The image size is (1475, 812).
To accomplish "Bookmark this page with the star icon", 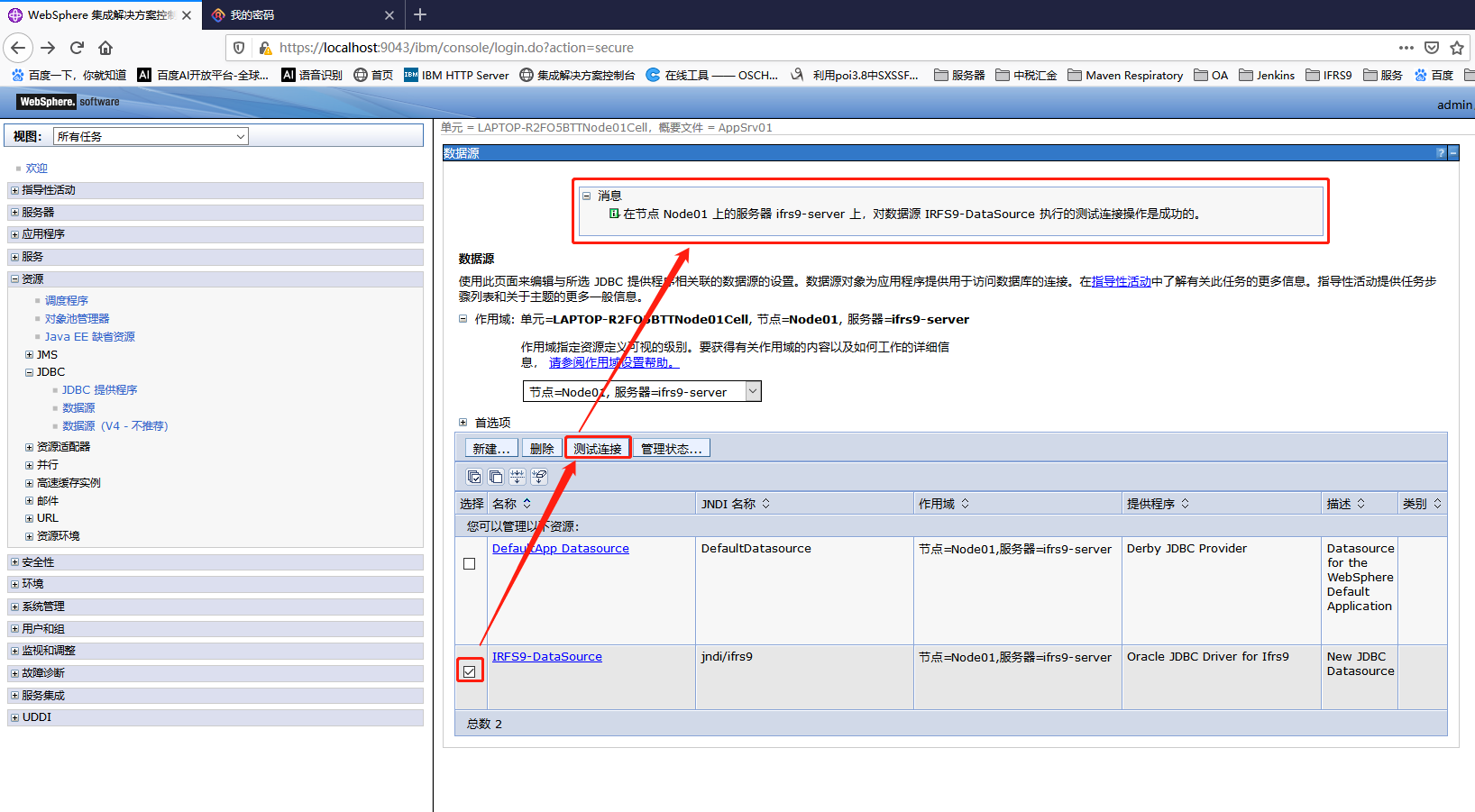I will click(x=1456, y=48).
